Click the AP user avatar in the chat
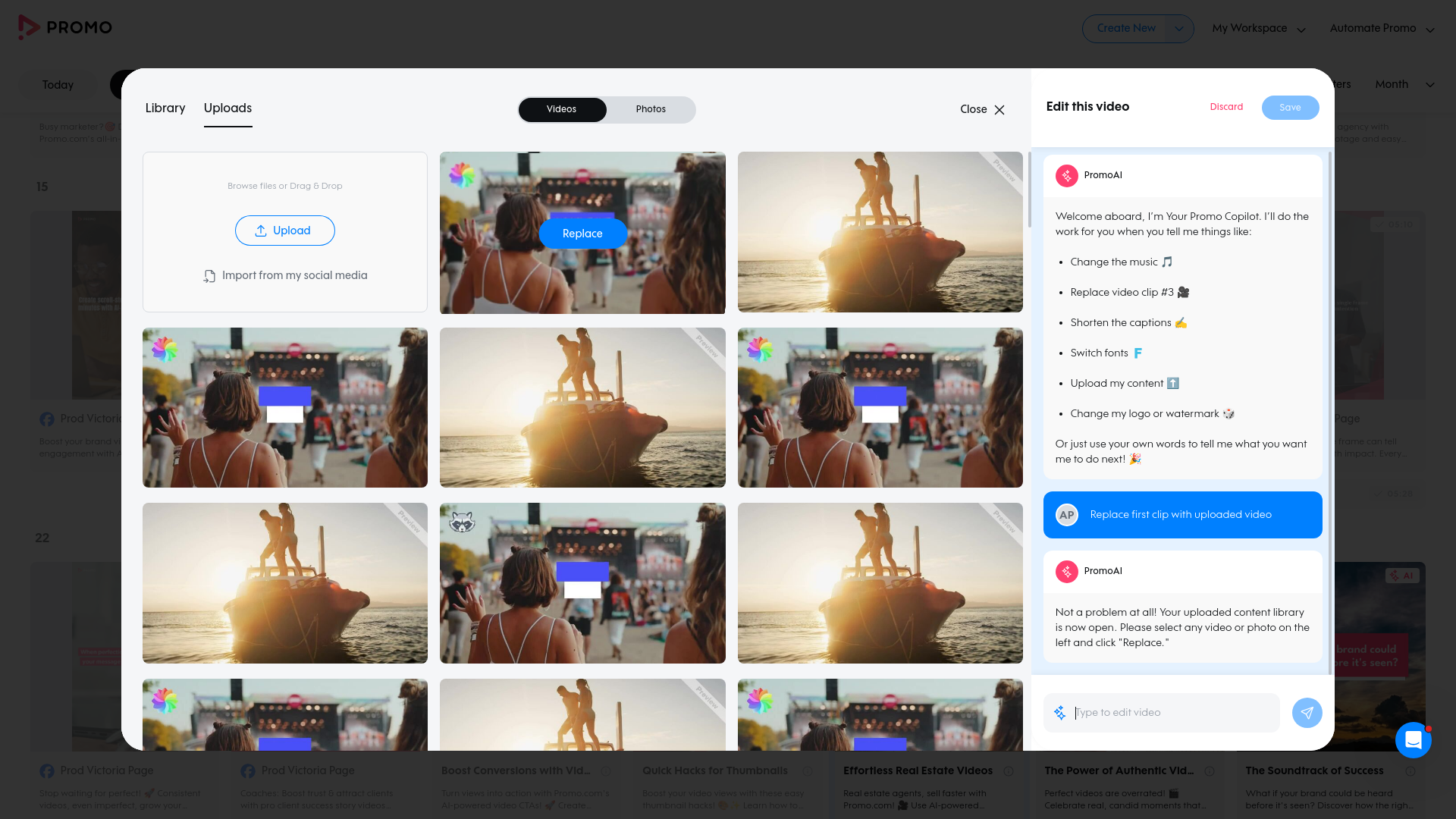This screenshot has width=1456, height=819. tap(1066, 515)
